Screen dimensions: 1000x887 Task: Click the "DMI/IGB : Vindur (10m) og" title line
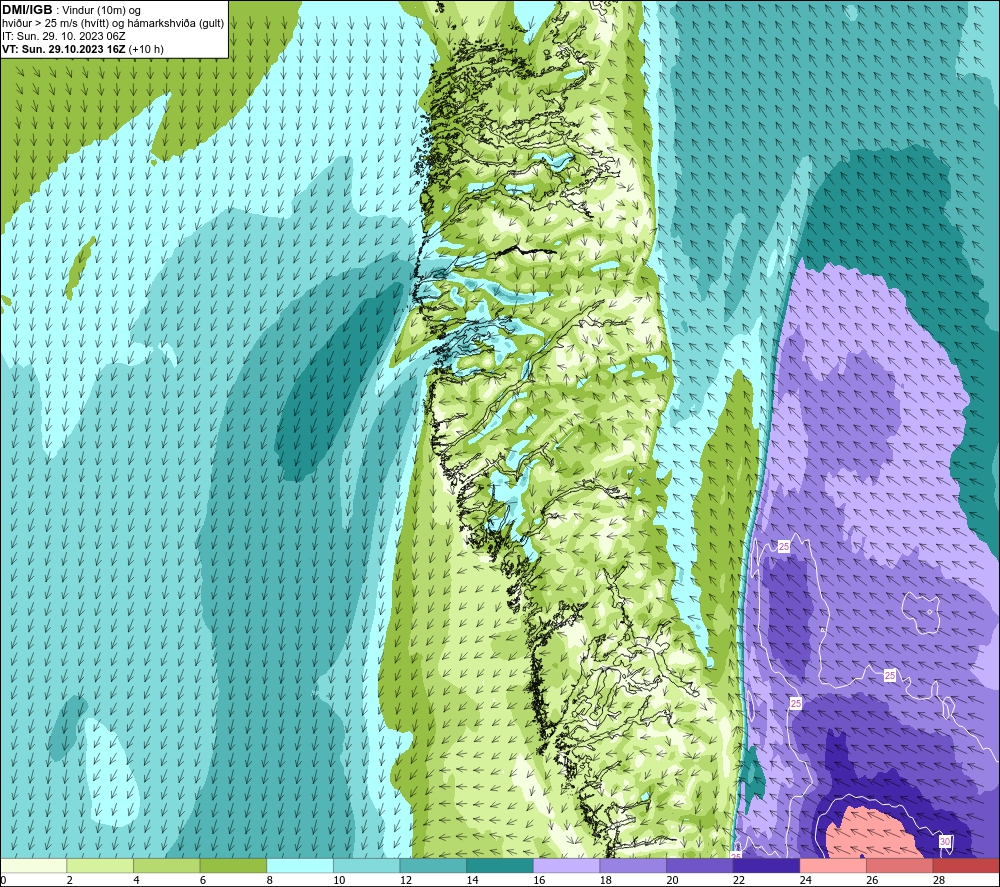[x=71, y=10]
